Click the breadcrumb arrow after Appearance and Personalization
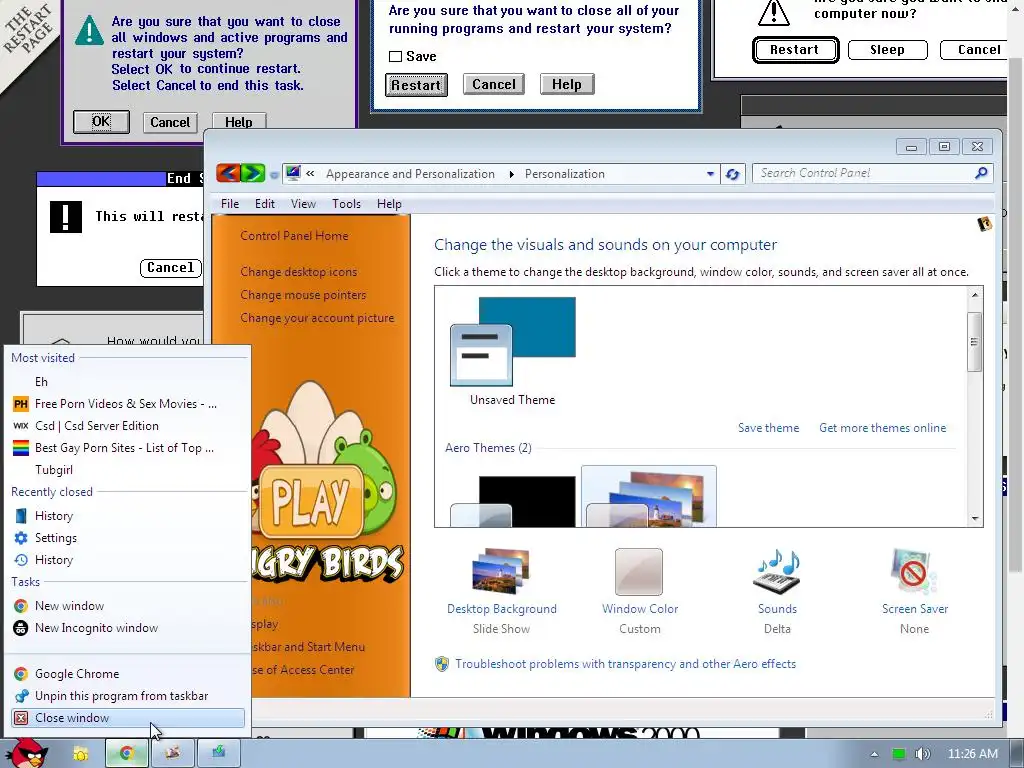Viewport: 1024px width, 768px height. 511,174
